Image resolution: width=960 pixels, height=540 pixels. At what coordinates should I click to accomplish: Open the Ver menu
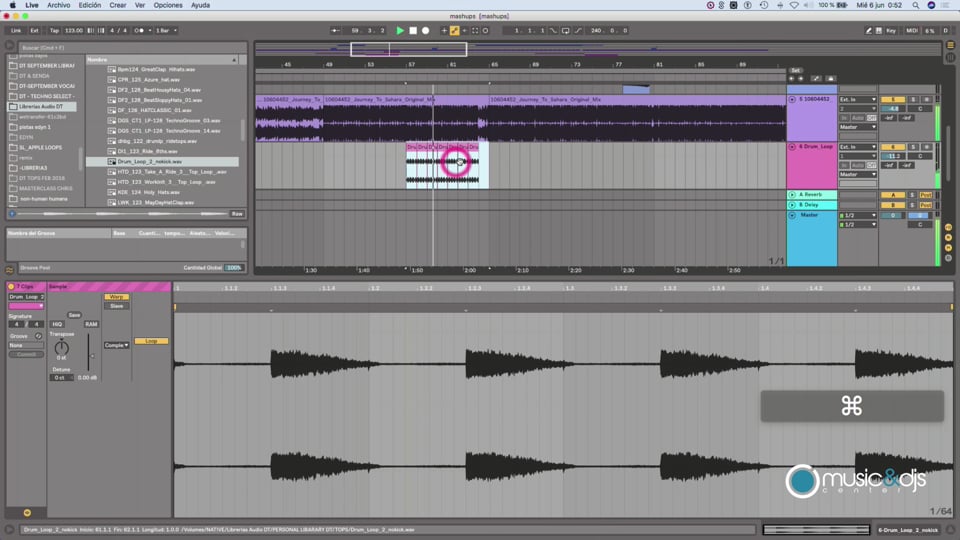click(140, 5)
